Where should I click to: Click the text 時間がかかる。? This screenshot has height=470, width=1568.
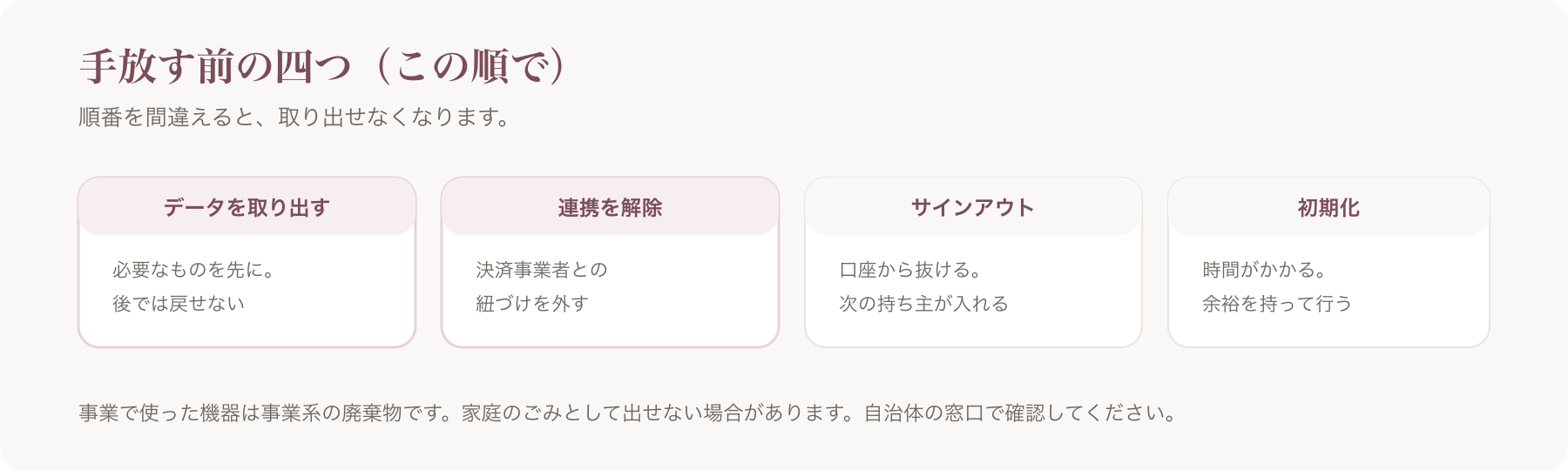1265,270
